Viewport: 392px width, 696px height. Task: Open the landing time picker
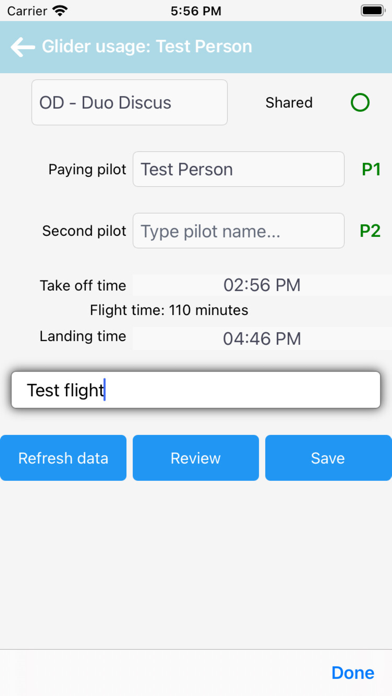(x=262, y=338)
